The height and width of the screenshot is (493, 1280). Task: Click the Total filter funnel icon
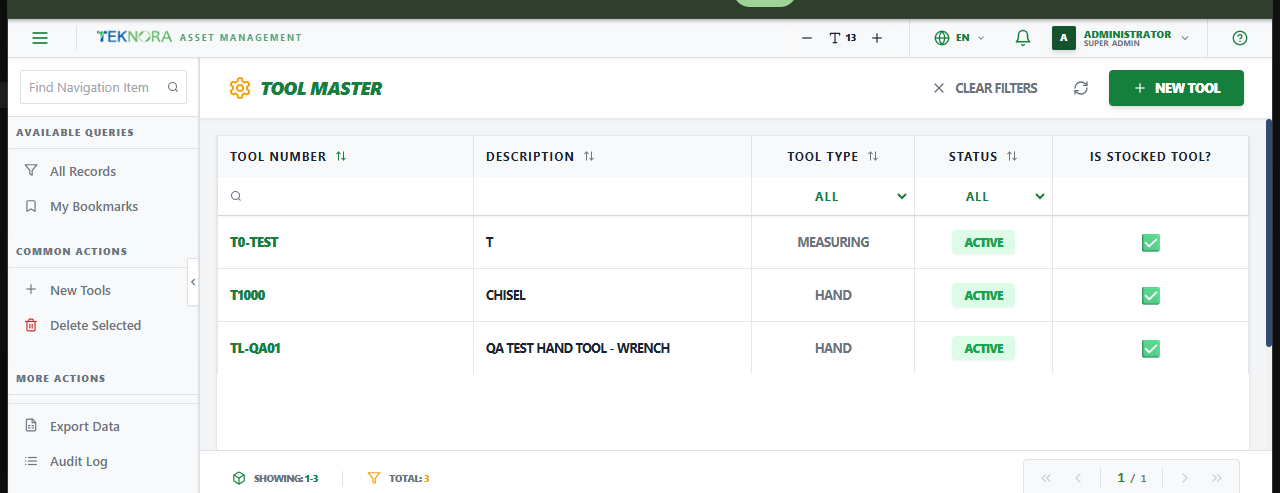tap(374, 478)
